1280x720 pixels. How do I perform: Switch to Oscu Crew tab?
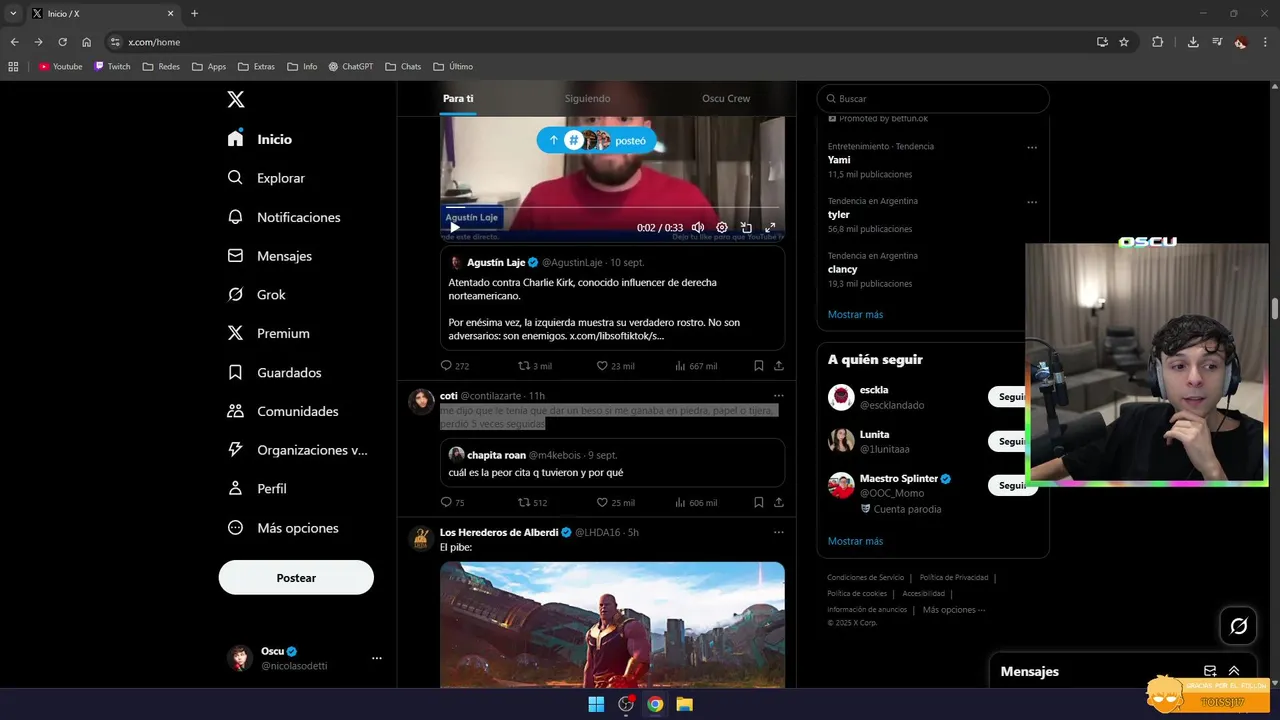pyautogui.click(x=726, y=99)
